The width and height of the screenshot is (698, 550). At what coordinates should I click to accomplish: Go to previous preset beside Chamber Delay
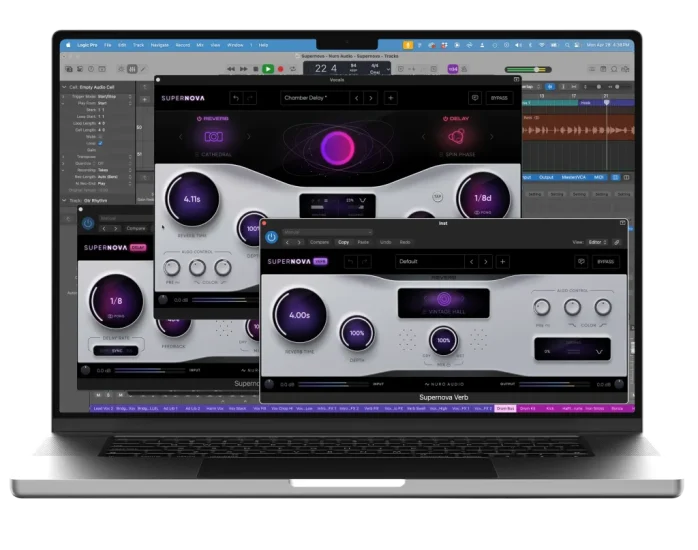(x=357, y=98)
